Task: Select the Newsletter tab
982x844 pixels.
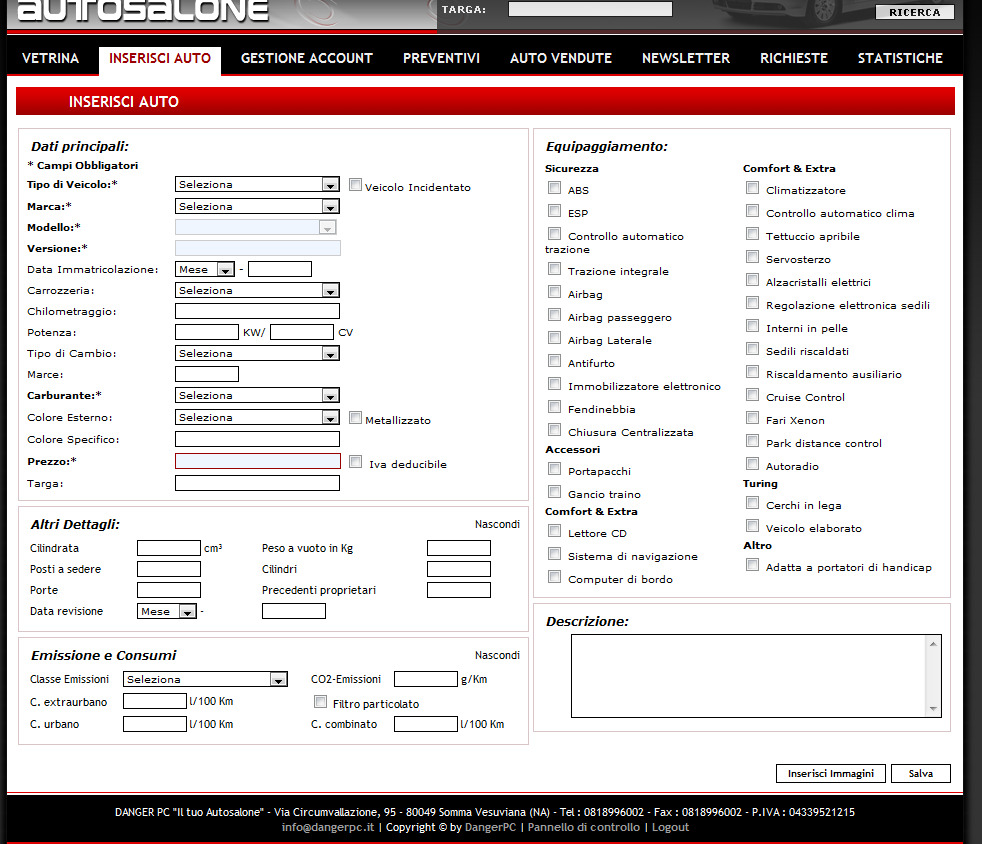Action: (x=686, y=58)
